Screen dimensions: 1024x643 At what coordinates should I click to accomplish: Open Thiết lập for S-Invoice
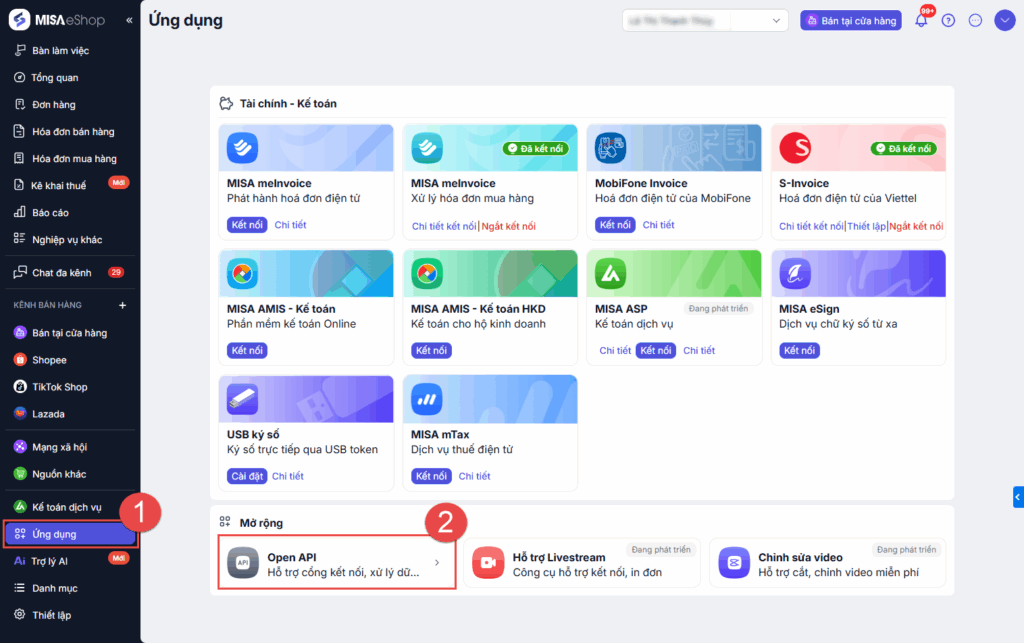[x=867, y=226]
